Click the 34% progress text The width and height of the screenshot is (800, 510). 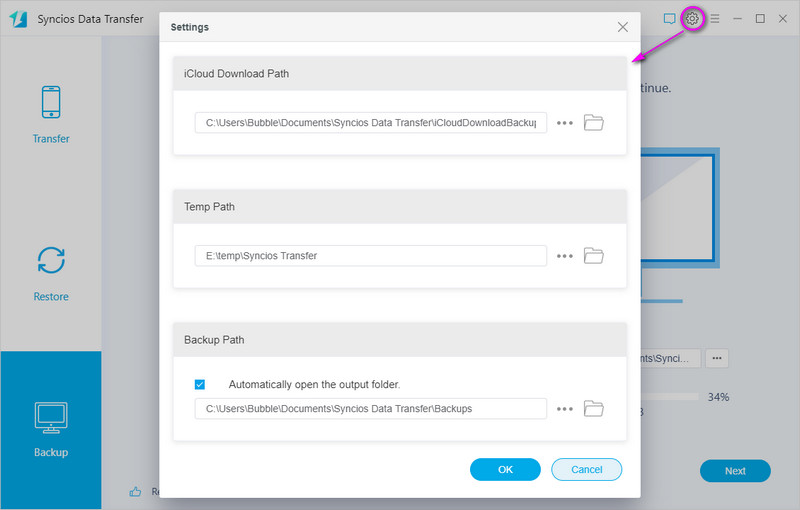[718, 397]
